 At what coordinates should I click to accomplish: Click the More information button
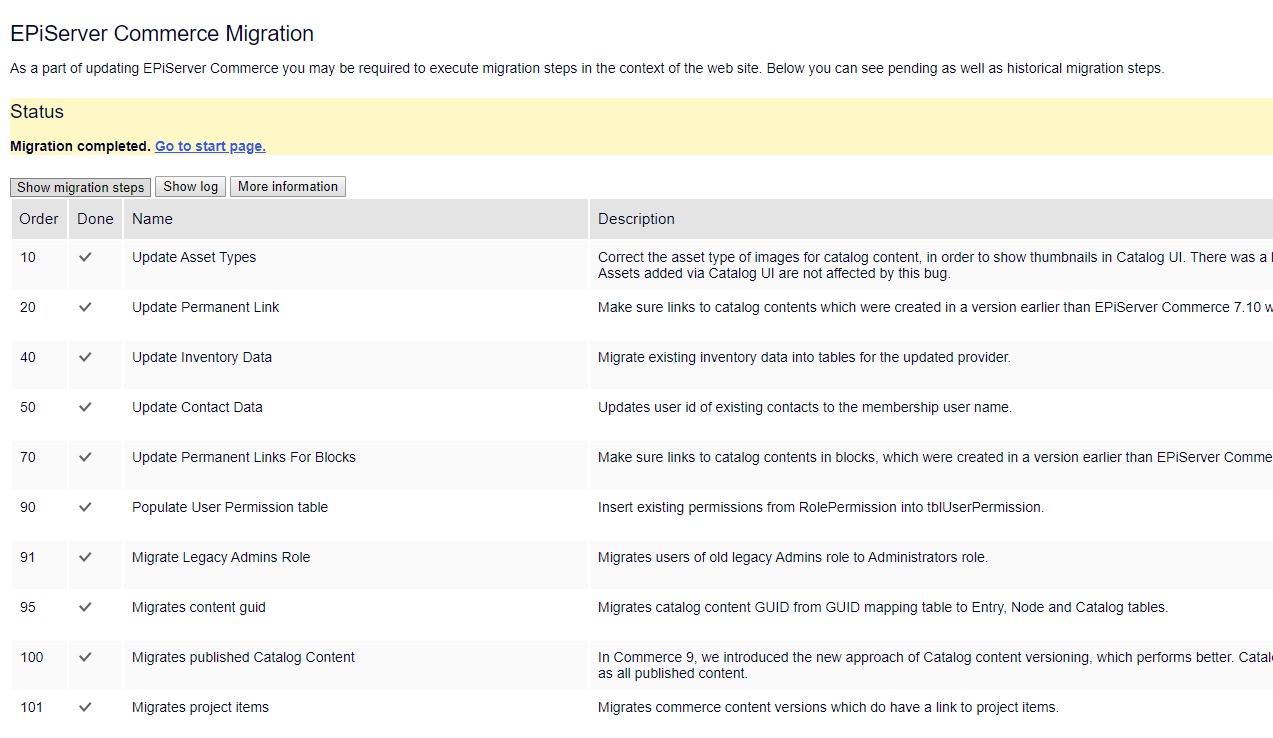coord(288,187)
